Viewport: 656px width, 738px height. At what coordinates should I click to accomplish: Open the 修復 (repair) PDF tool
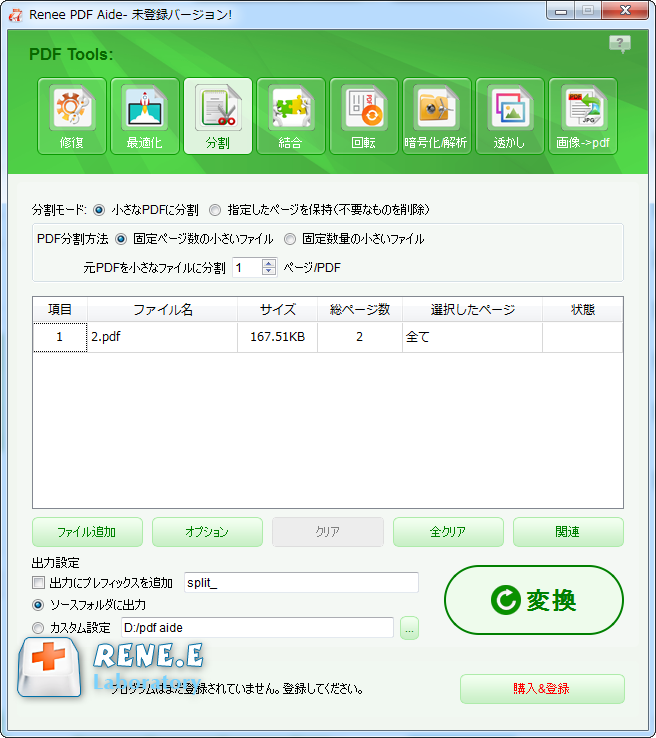pos(72,116)
